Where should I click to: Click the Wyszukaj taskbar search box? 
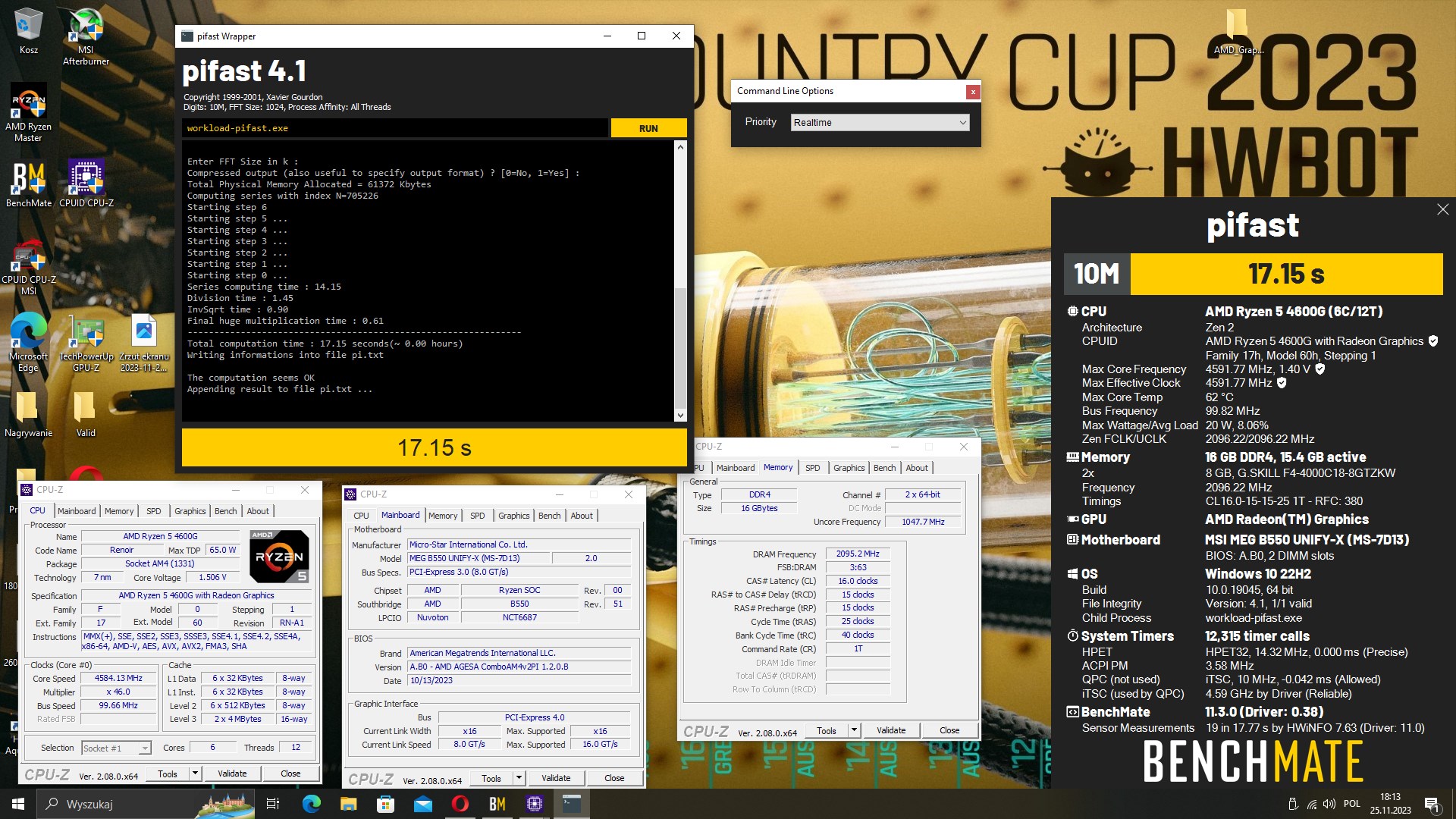[x=144, y=804]
